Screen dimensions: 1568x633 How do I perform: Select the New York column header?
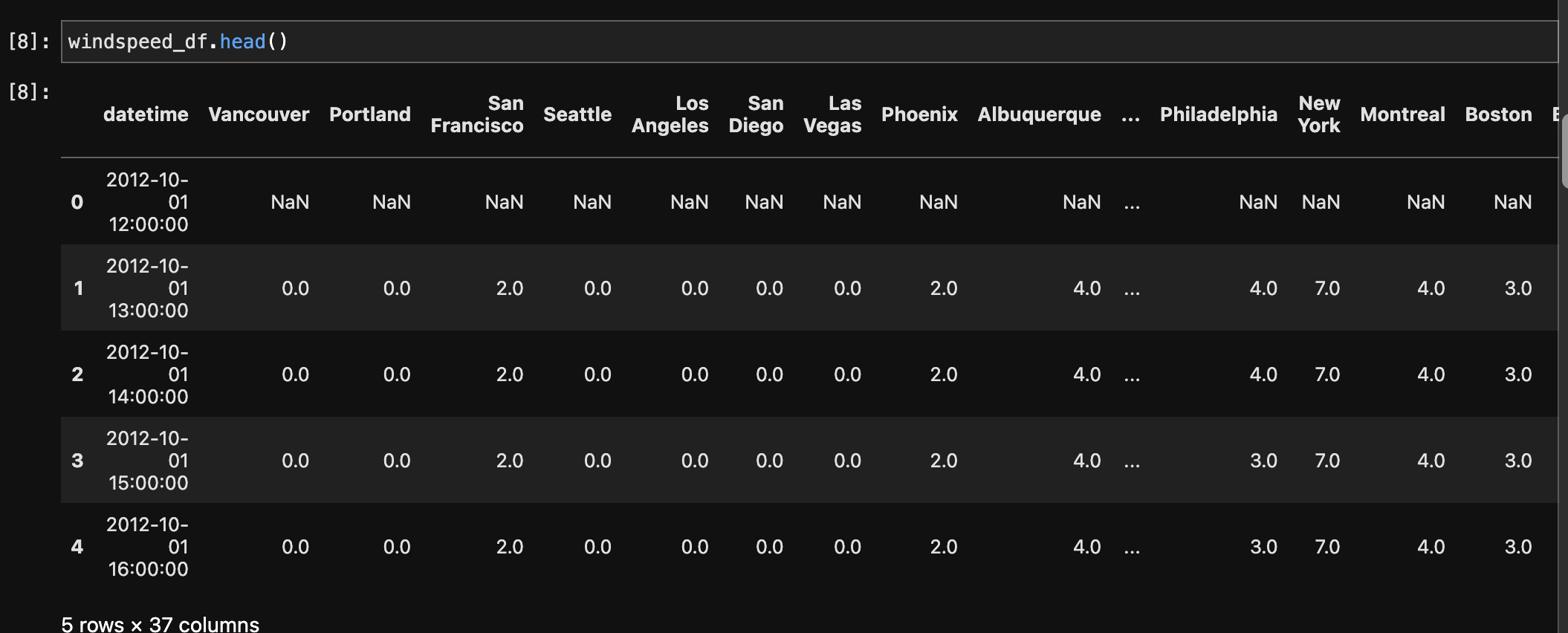1319,114
